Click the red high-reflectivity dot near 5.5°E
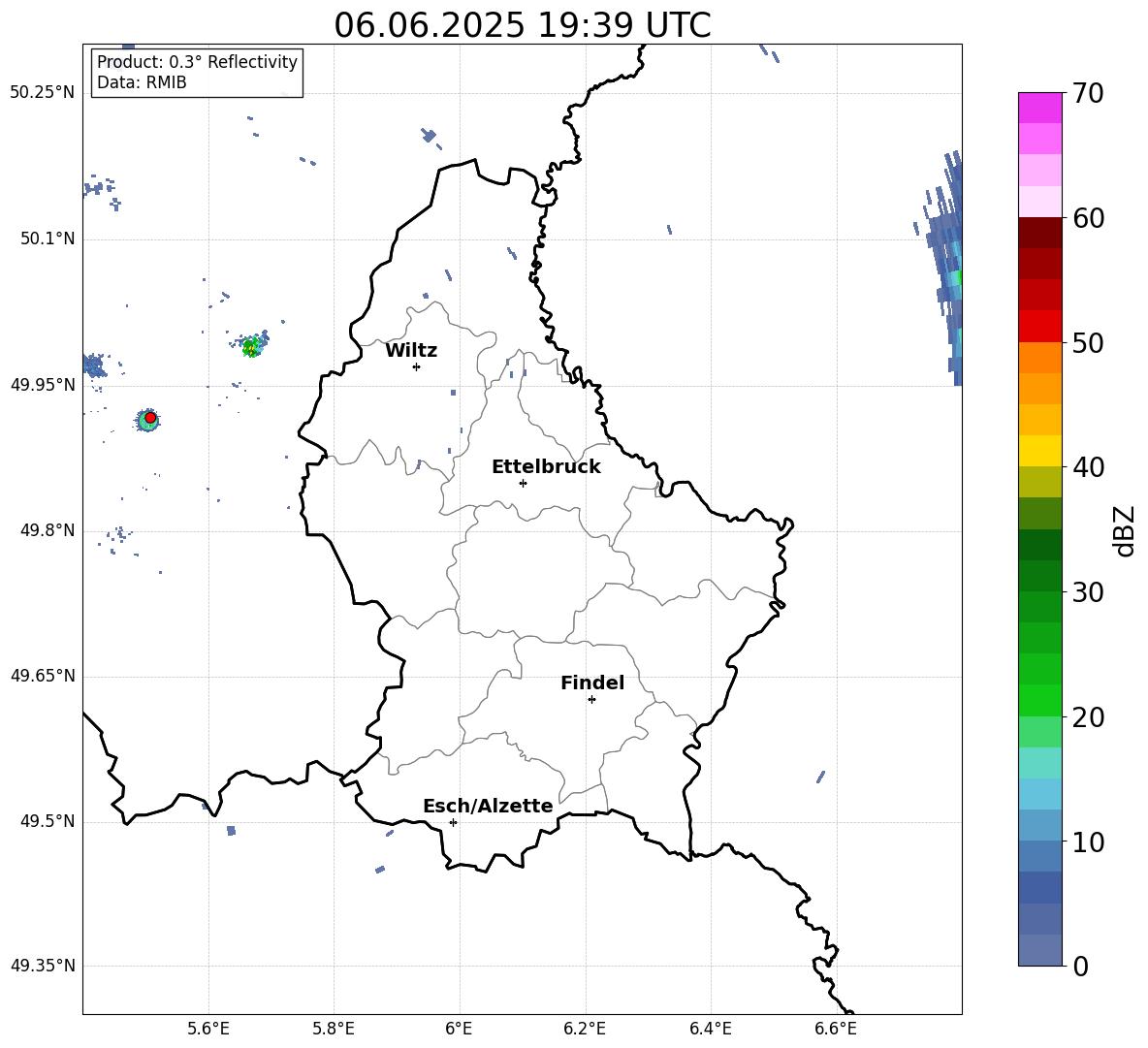Viewport: 1148px width, 1048px height. click(150, 418)
